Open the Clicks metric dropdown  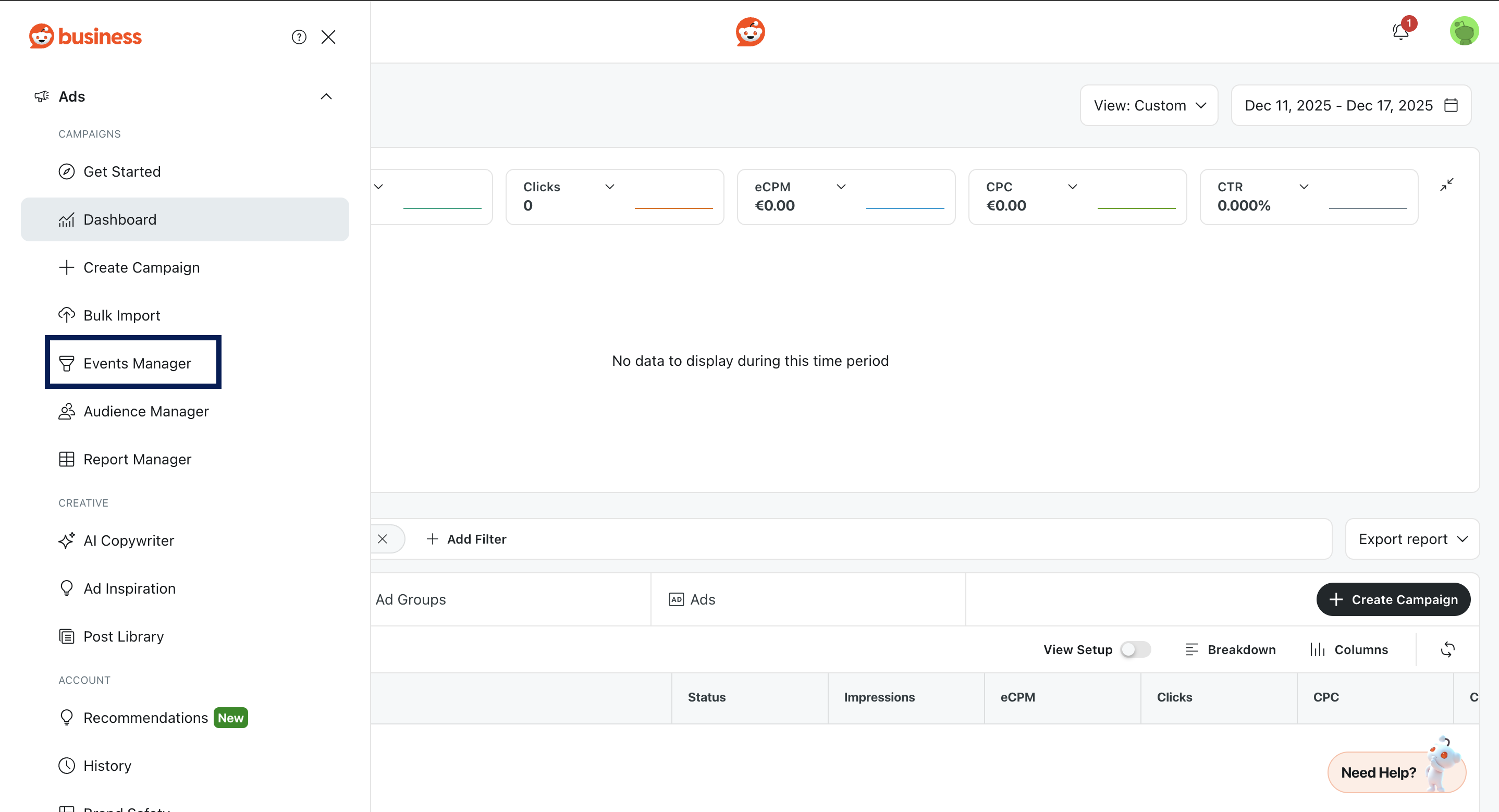coord(609,187)
